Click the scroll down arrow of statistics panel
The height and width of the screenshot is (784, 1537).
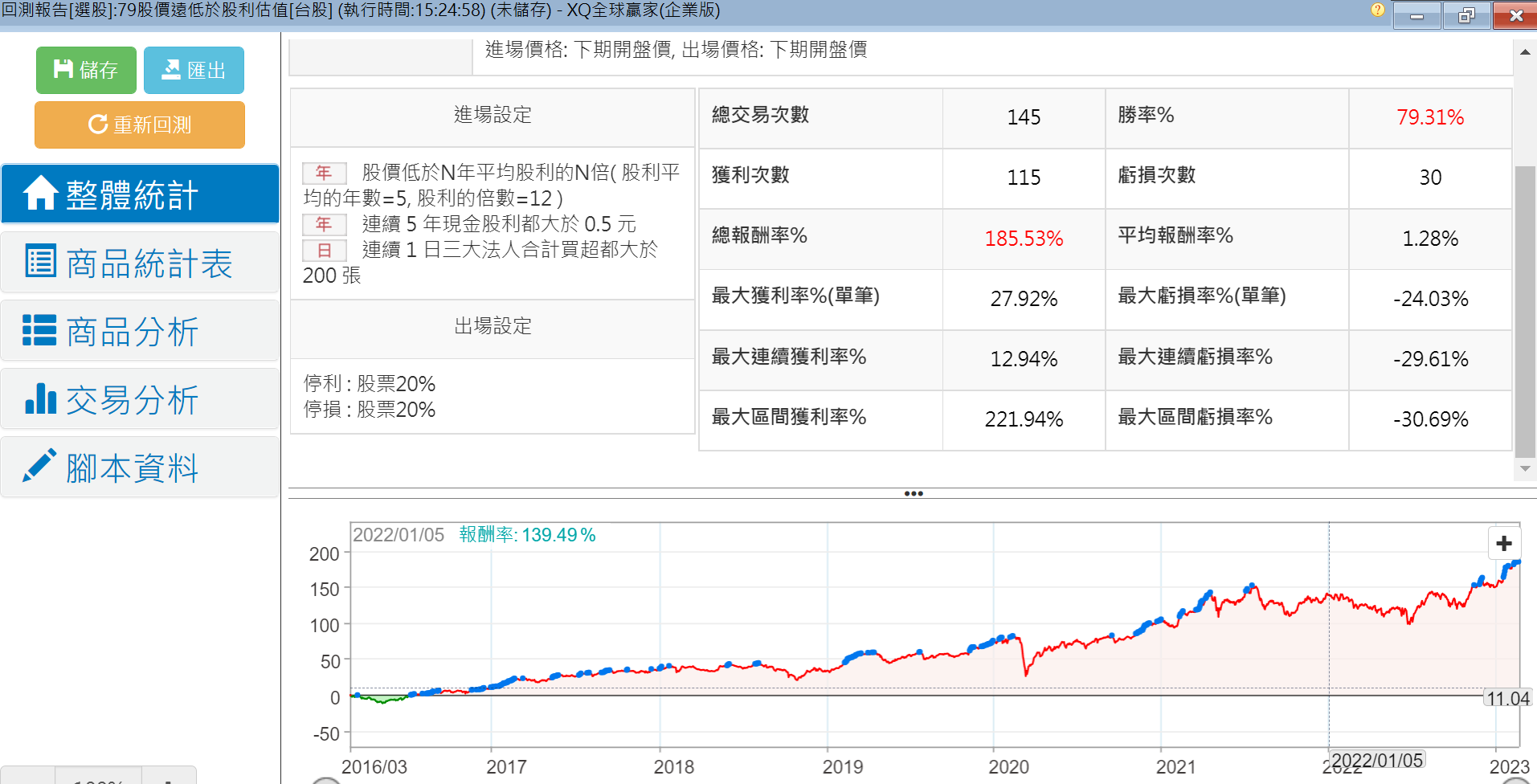point(1524,468)
